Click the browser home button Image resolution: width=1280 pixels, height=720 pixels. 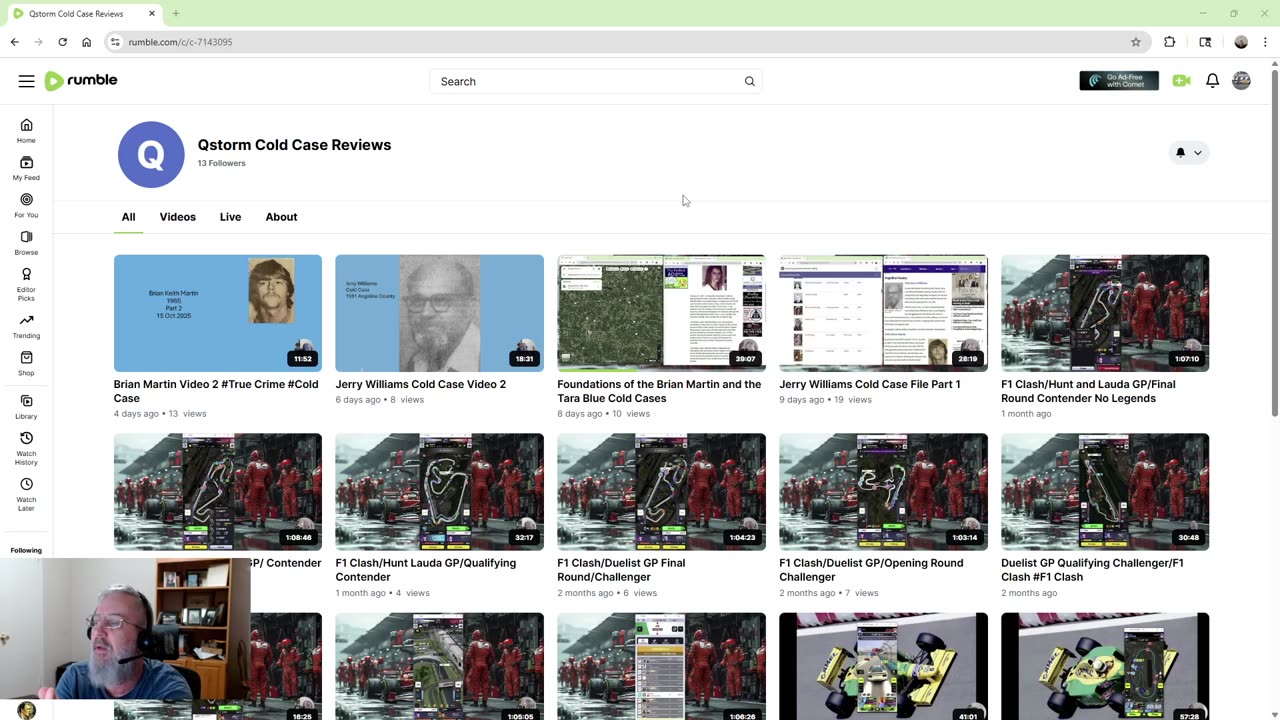pyautogui.click(x=87, y=42)
